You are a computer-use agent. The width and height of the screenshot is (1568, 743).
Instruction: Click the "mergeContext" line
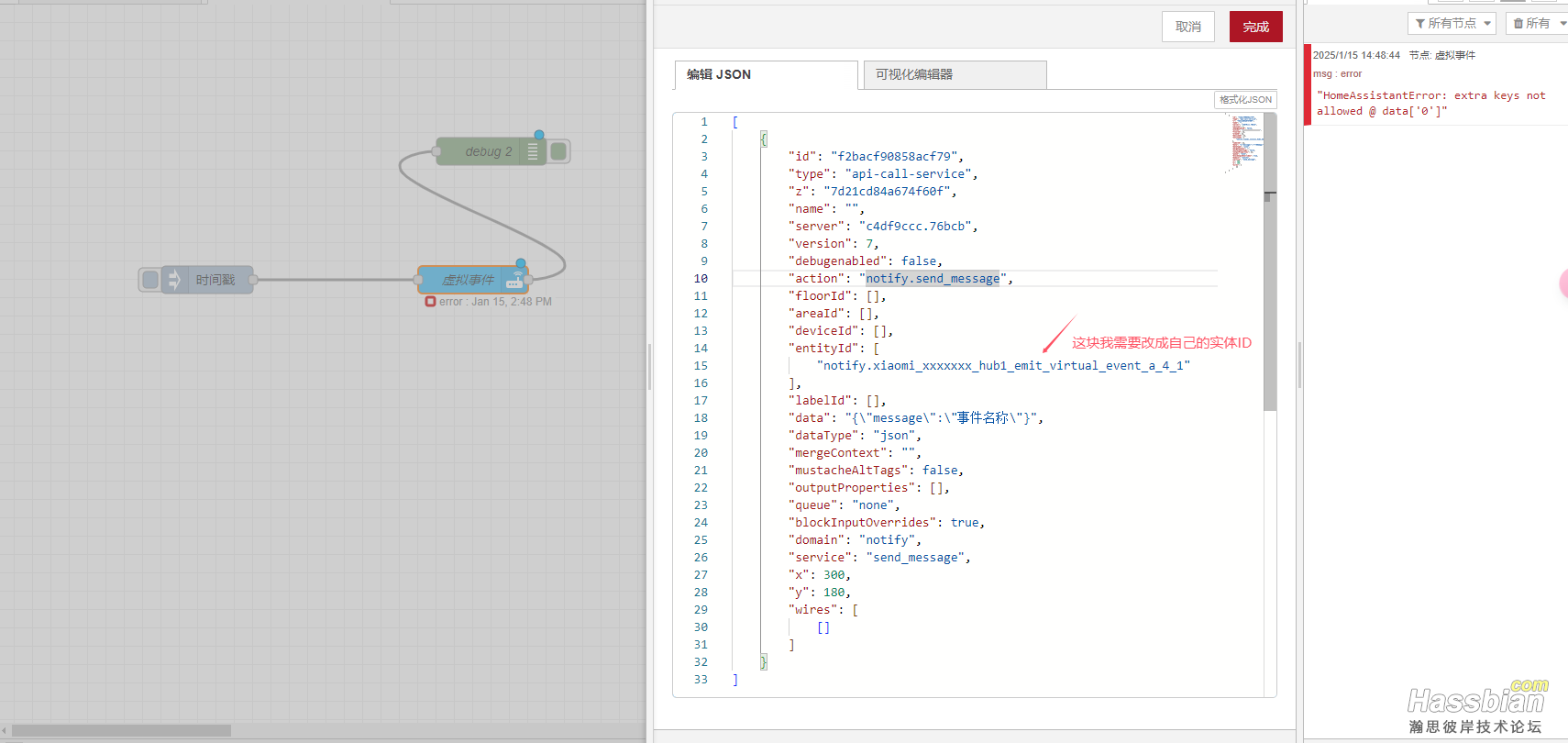click(855, 452)
